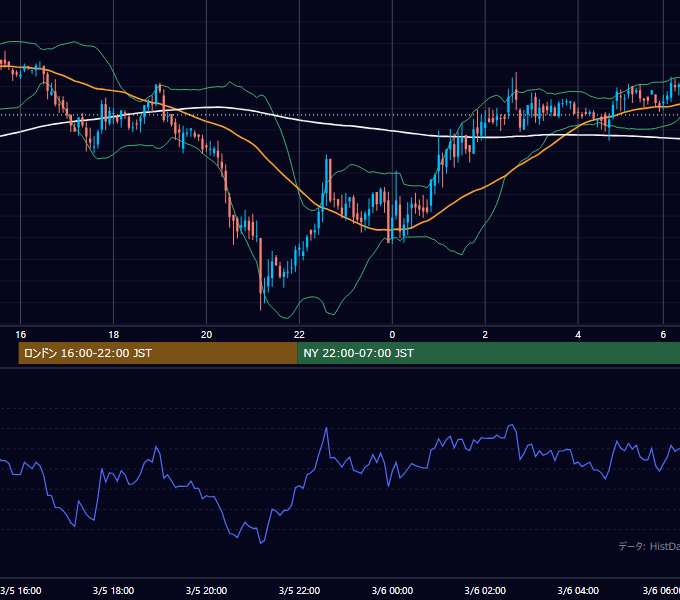Click the upper time axis label 6
Image resolution: width=680 pixels, height=600 pixels.
tap(663, 335)
